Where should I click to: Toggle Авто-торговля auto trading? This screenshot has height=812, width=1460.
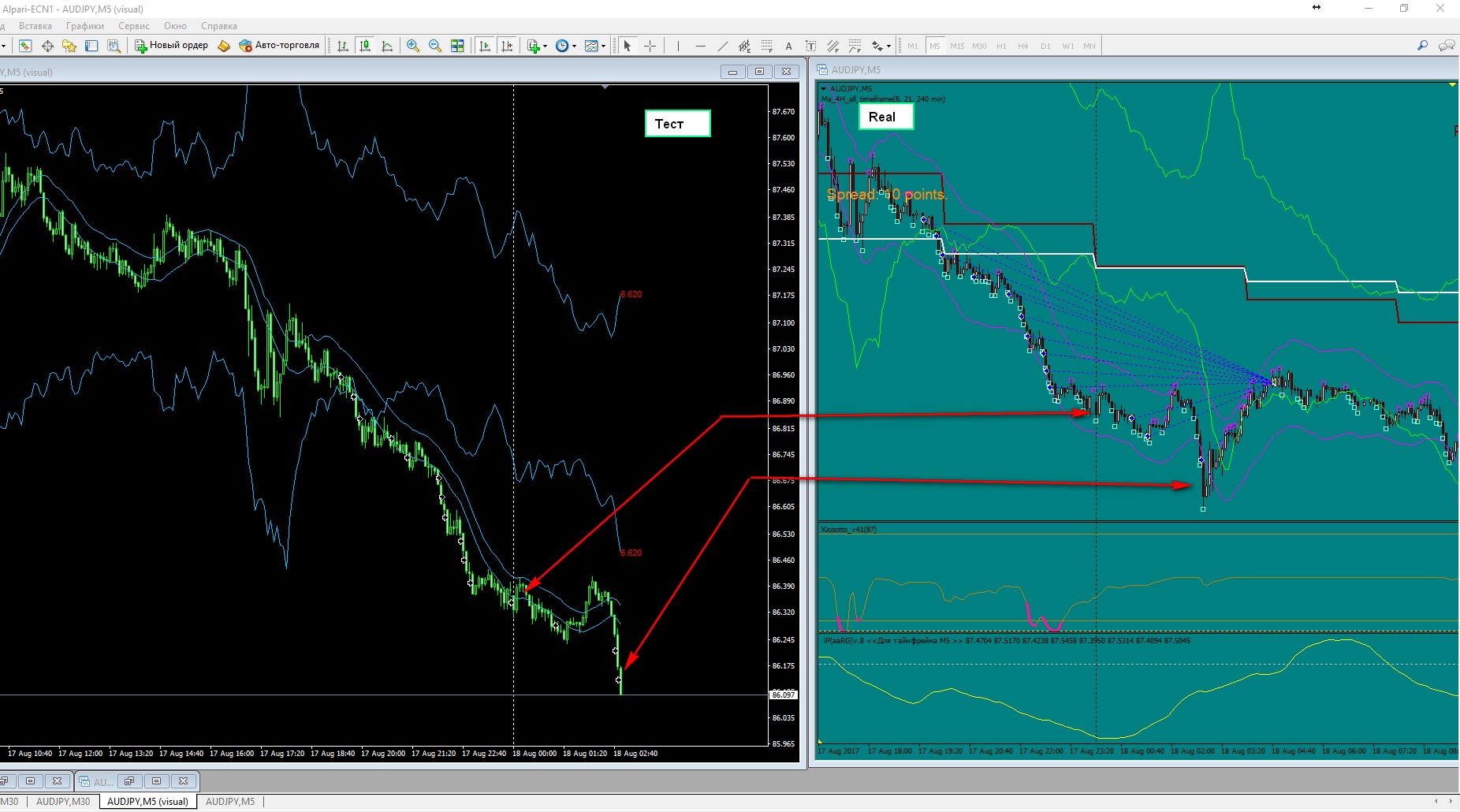(x=279, y=46)
